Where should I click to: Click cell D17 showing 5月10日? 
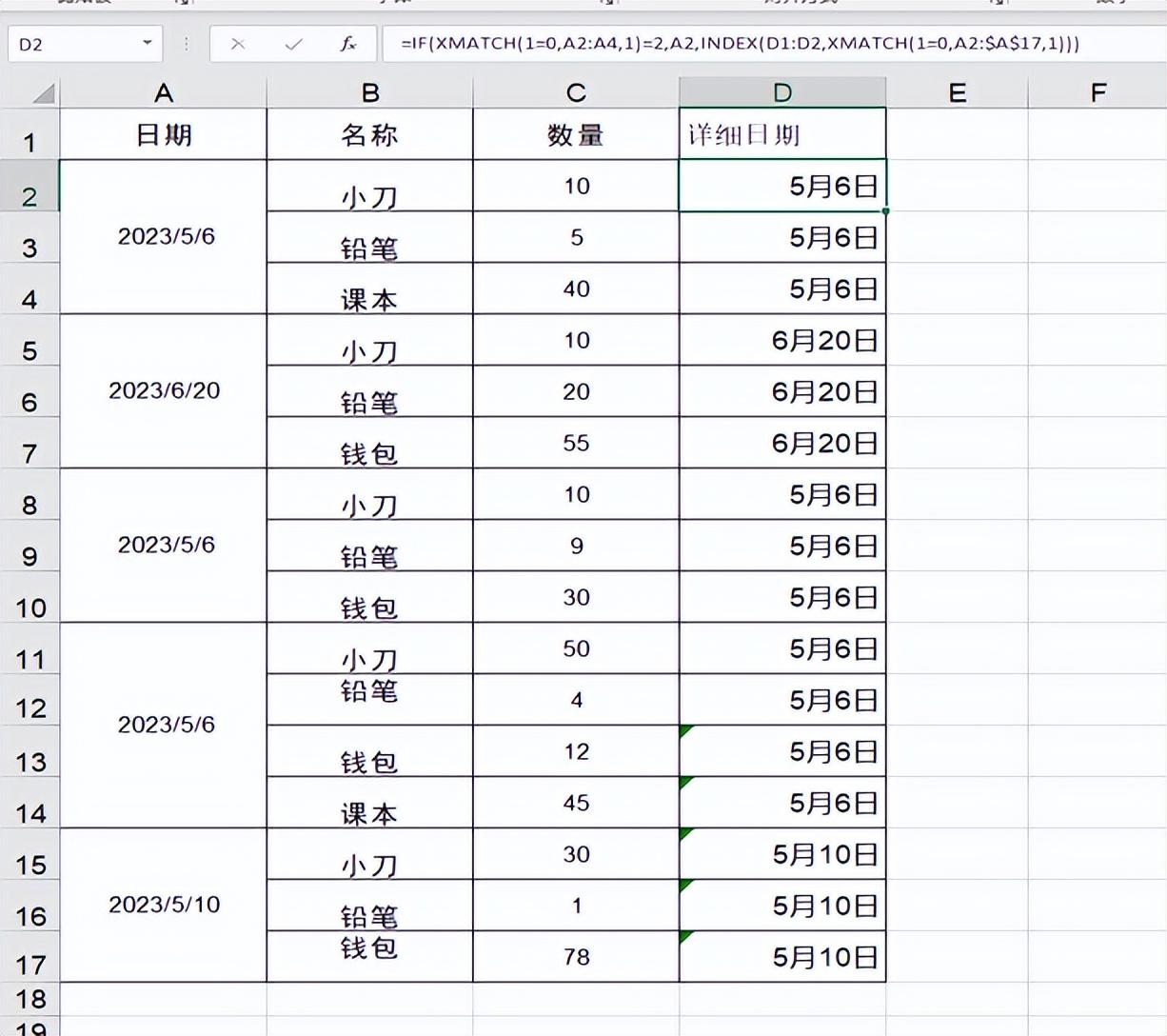click(x=782, y=956)
